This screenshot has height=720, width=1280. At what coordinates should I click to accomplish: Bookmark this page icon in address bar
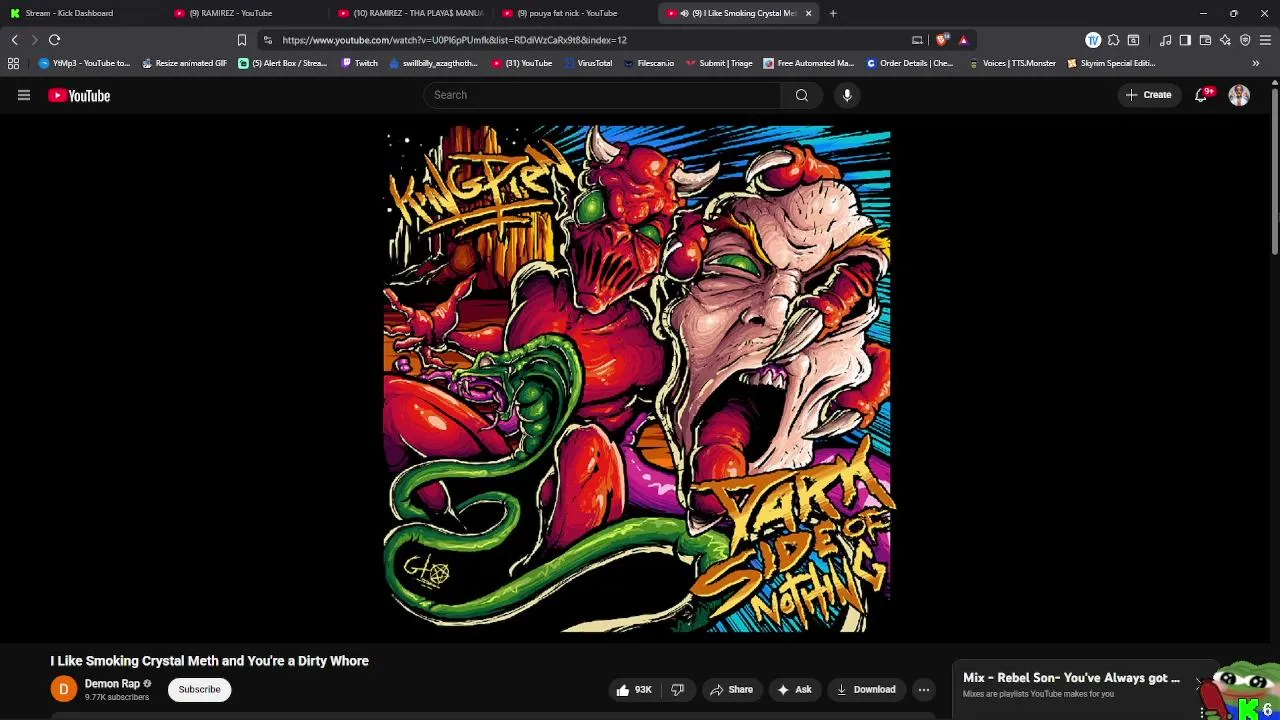tap(241, 40)
